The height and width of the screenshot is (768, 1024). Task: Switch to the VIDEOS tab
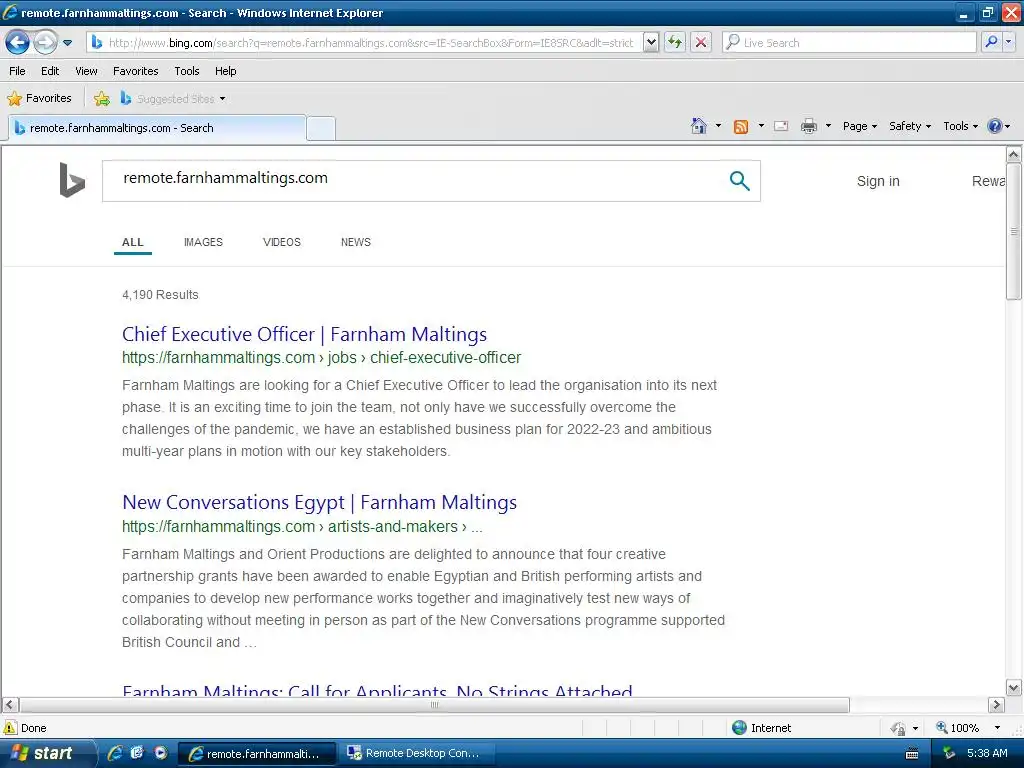pyautogui.click(x=281, y=242)
